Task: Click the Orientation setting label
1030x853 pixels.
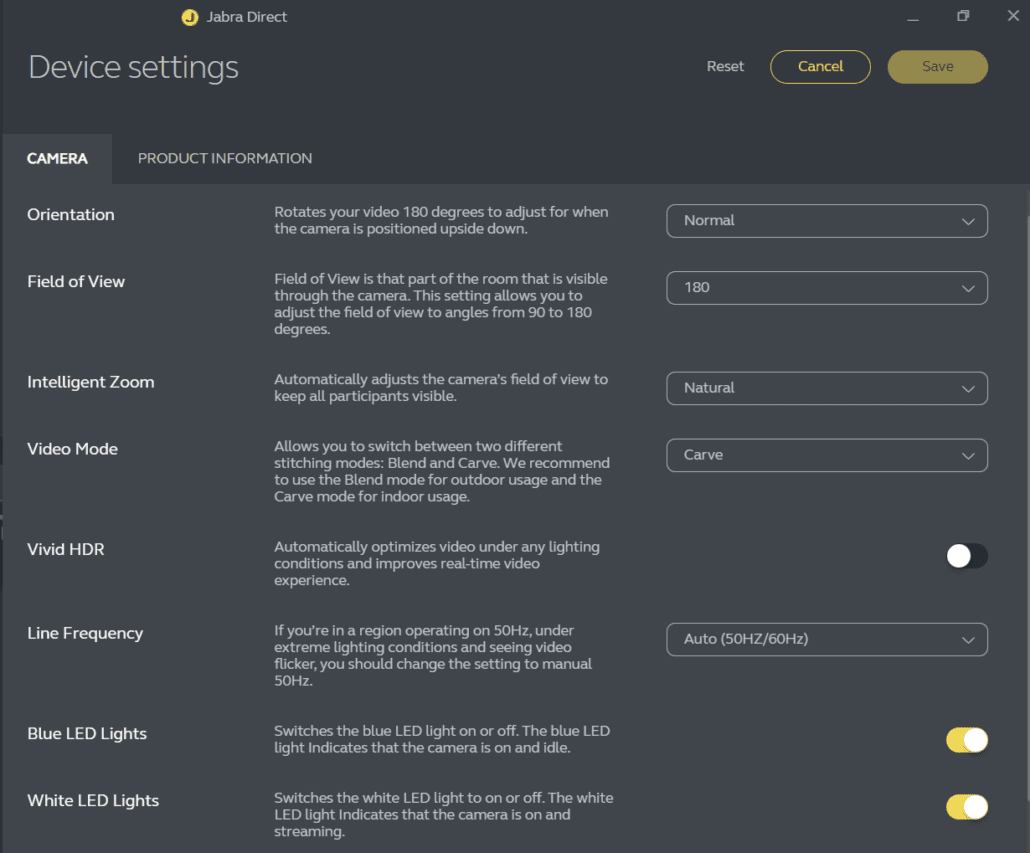Action: pos(71,215)
